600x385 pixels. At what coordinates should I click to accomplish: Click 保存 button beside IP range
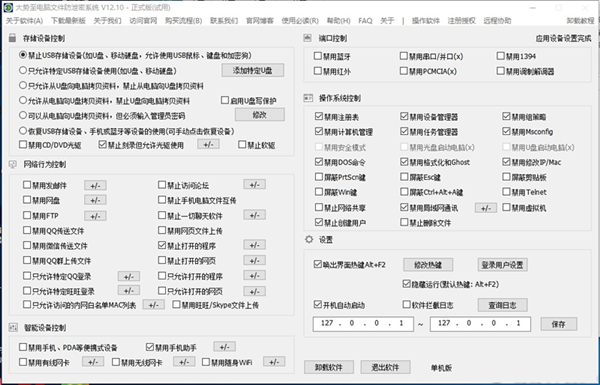(559, 324)
